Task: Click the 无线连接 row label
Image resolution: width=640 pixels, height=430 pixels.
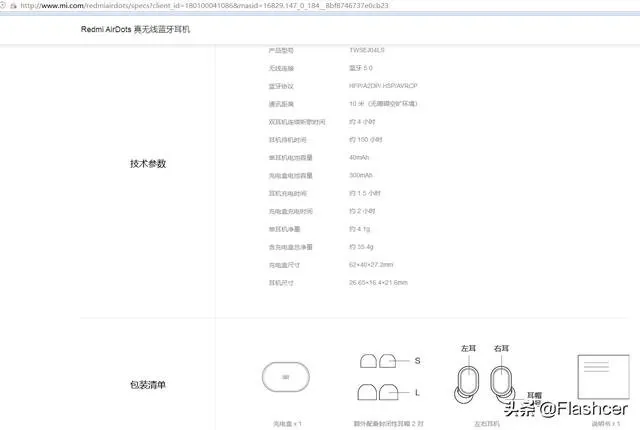Action: [281, 68]
